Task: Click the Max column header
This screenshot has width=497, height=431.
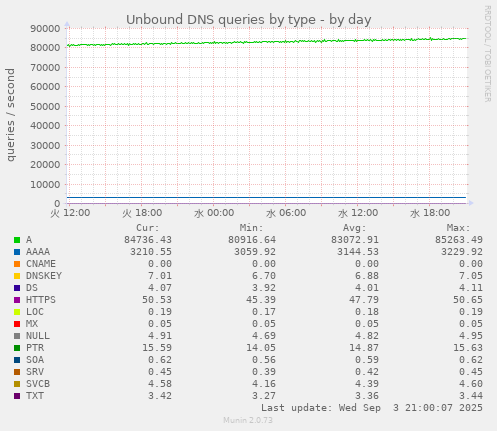Action: (x=458, y=228)
